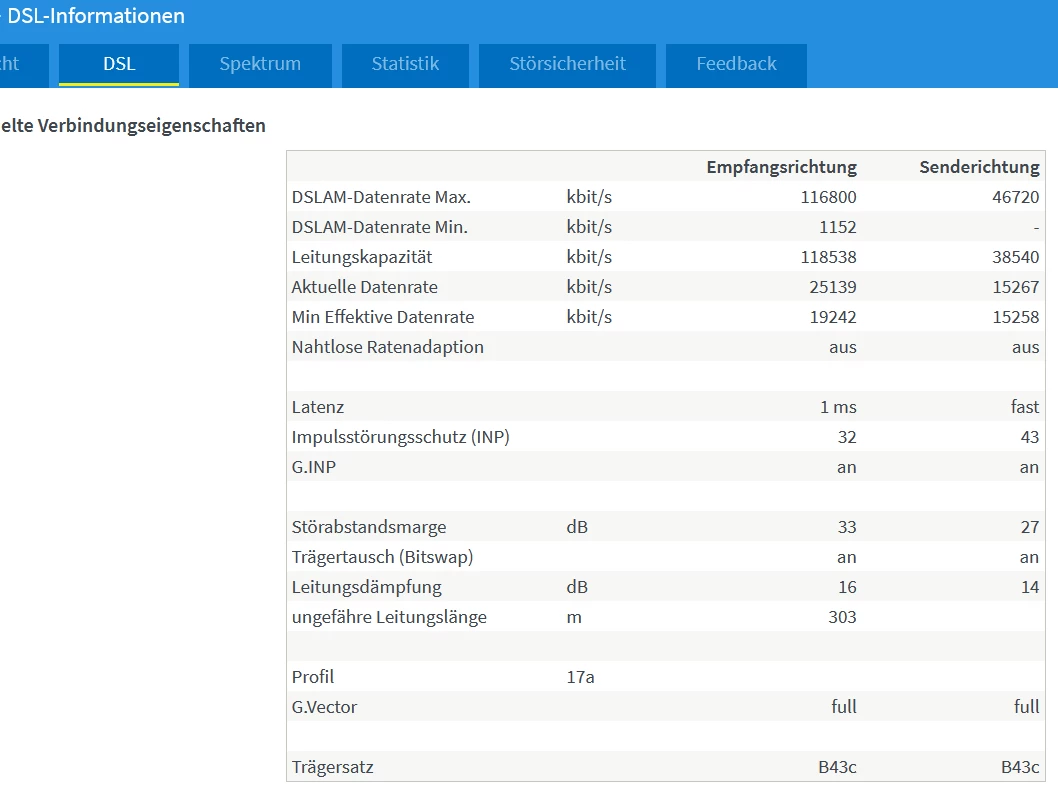Viewport: 1058px width, 788px height.
Task: Click the G.Vector row label
Action: 324,707
